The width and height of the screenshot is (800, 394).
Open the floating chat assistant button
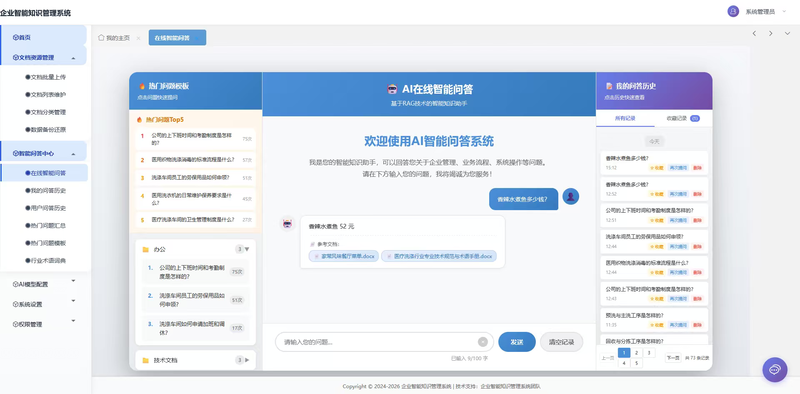pyautogui.click(x=774, y=370)
